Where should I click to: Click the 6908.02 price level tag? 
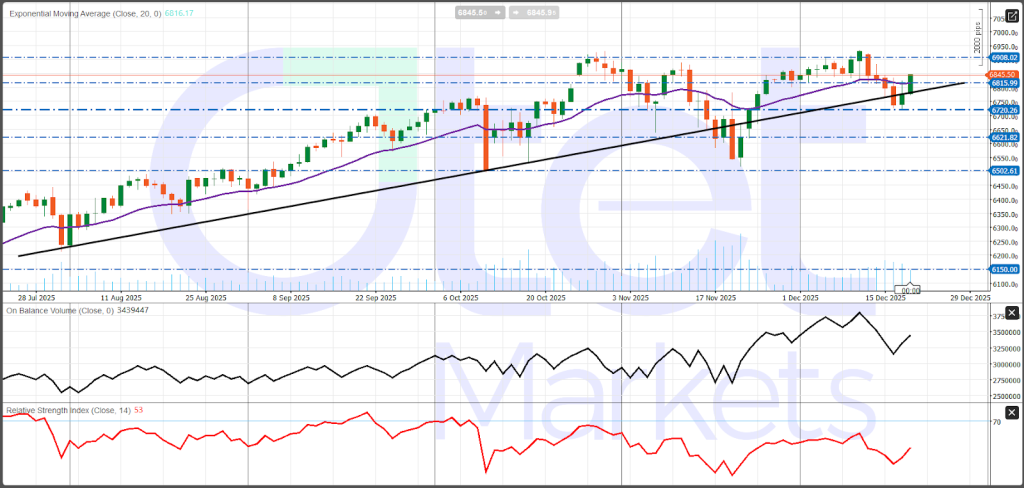[x=1003, y=58]
